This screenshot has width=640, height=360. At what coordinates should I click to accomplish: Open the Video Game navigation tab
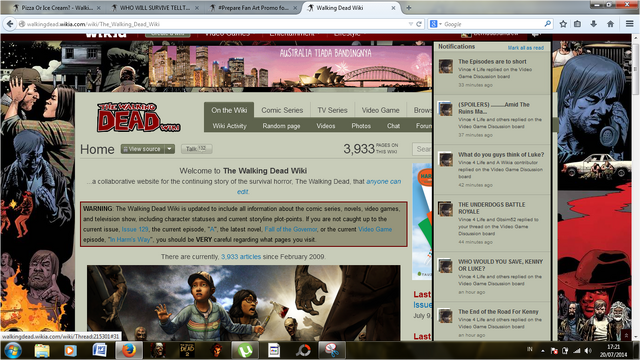click(380, 110)
